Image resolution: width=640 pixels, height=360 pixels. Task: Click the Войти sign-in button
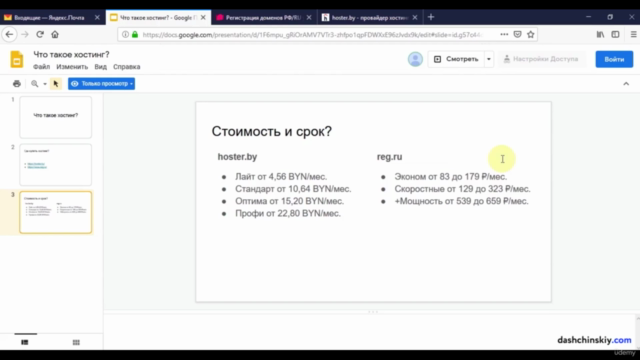[614, 60]
